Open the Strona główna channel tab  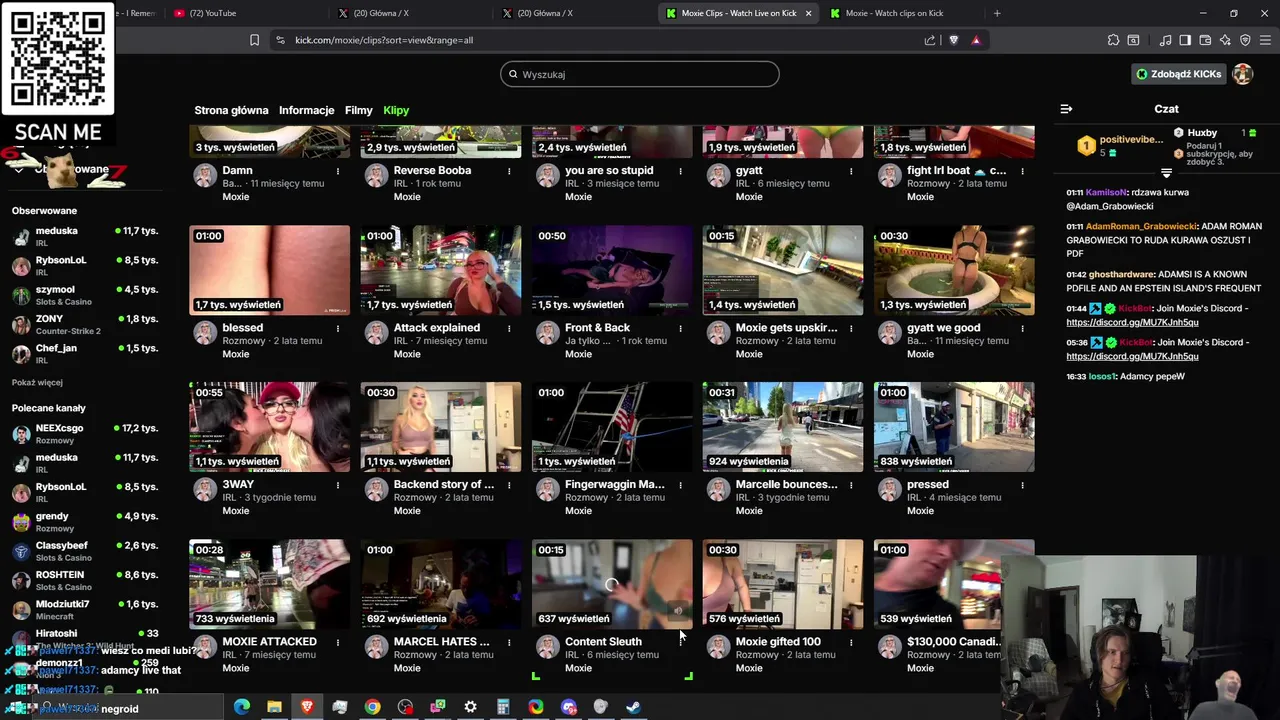coord(231,110)
